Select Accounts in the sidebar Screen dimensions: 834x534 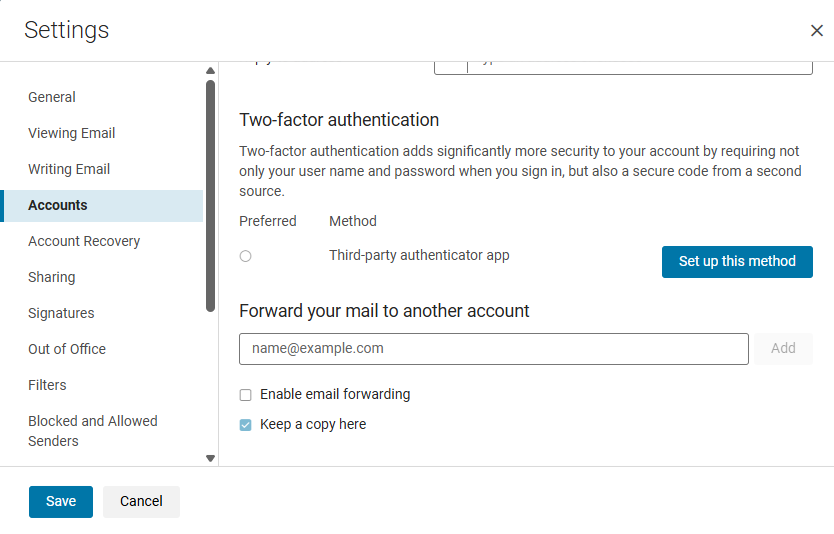58,205
